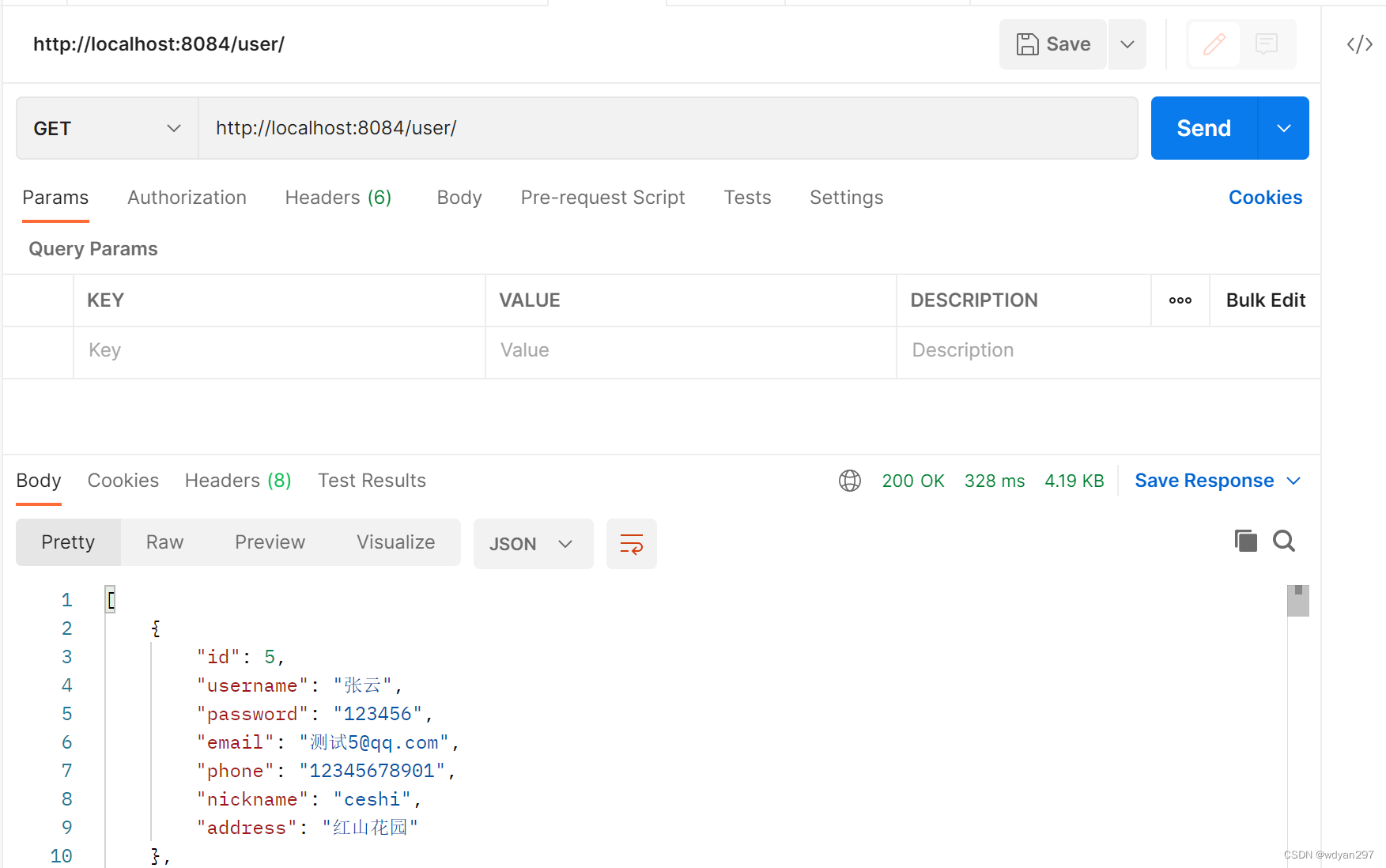Switch response view to Raw
Viewport: 1386px width, 868px height.
pyautogui.click(x=164, y=542)
